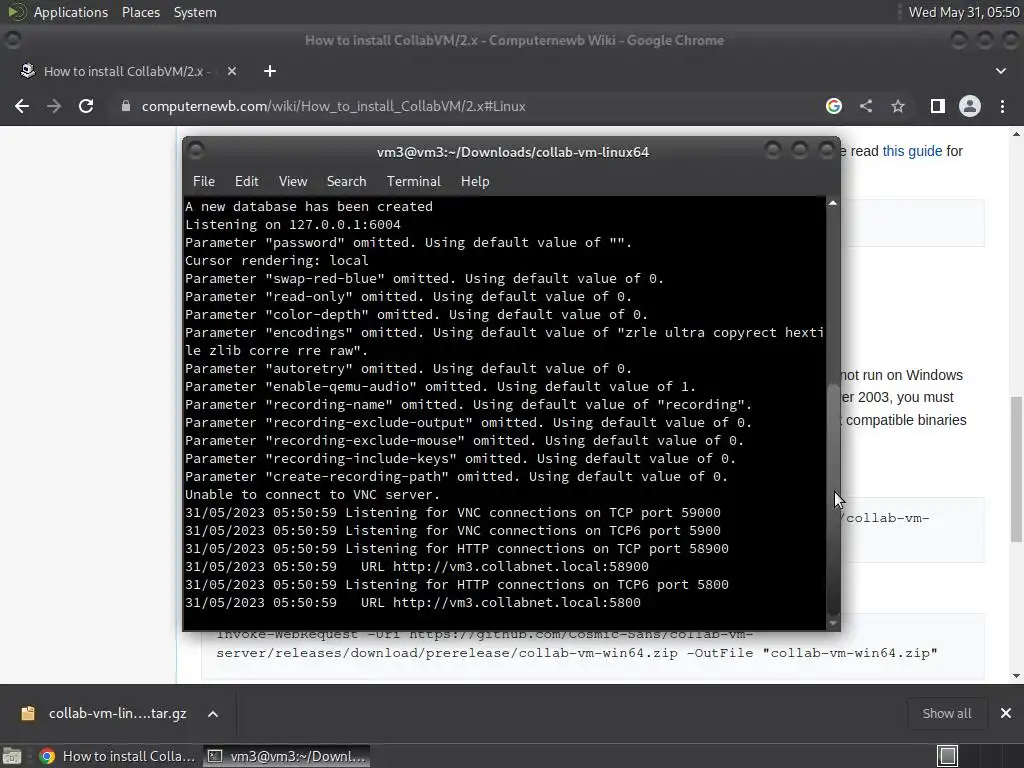
Task: Open Chrome's three-dot menu
Action: click(1002, 106)
